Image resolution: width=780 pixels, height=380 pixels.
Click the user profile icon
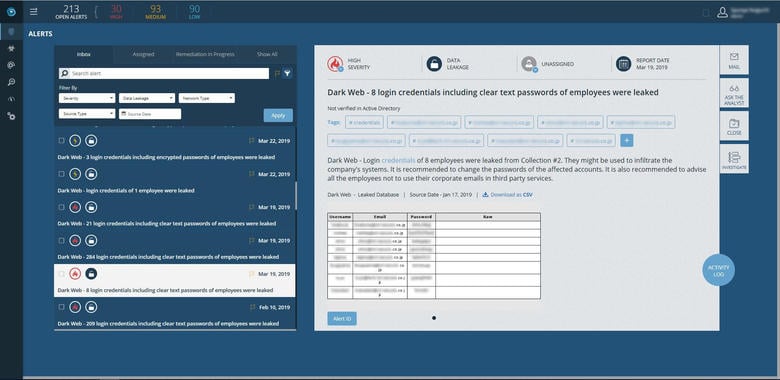coord(722,12)
